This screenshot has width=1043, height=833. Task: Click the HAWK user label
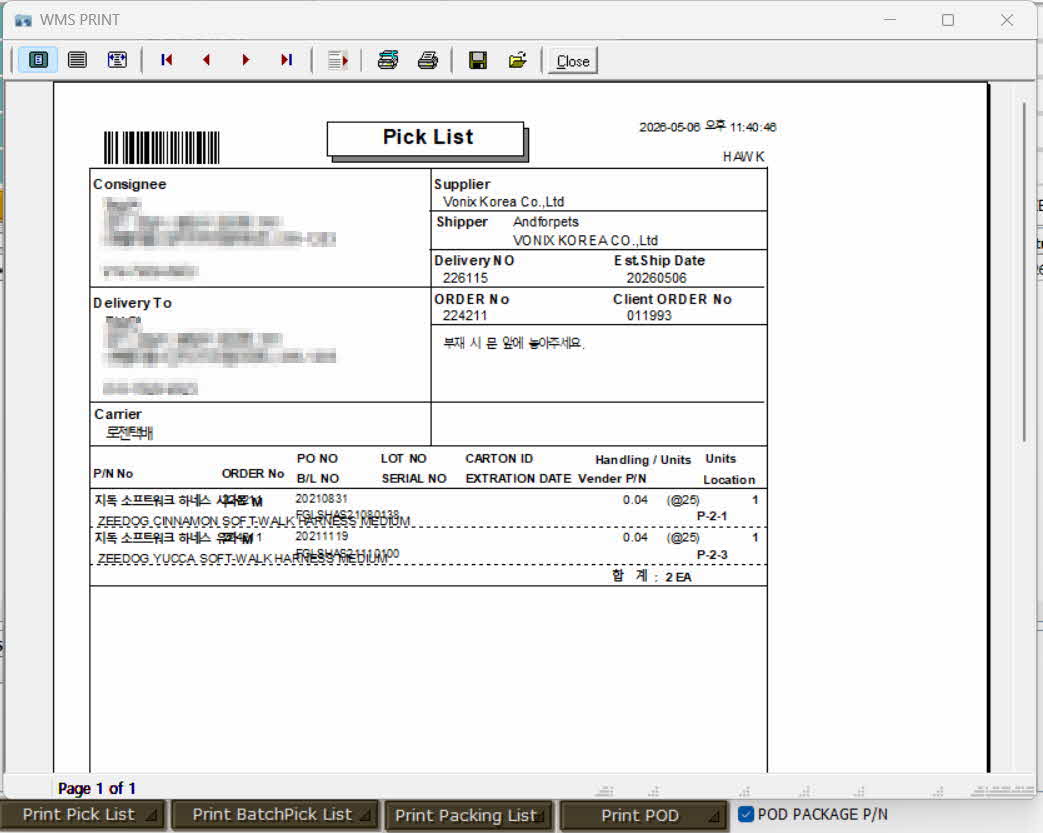[x=744, y=156]
